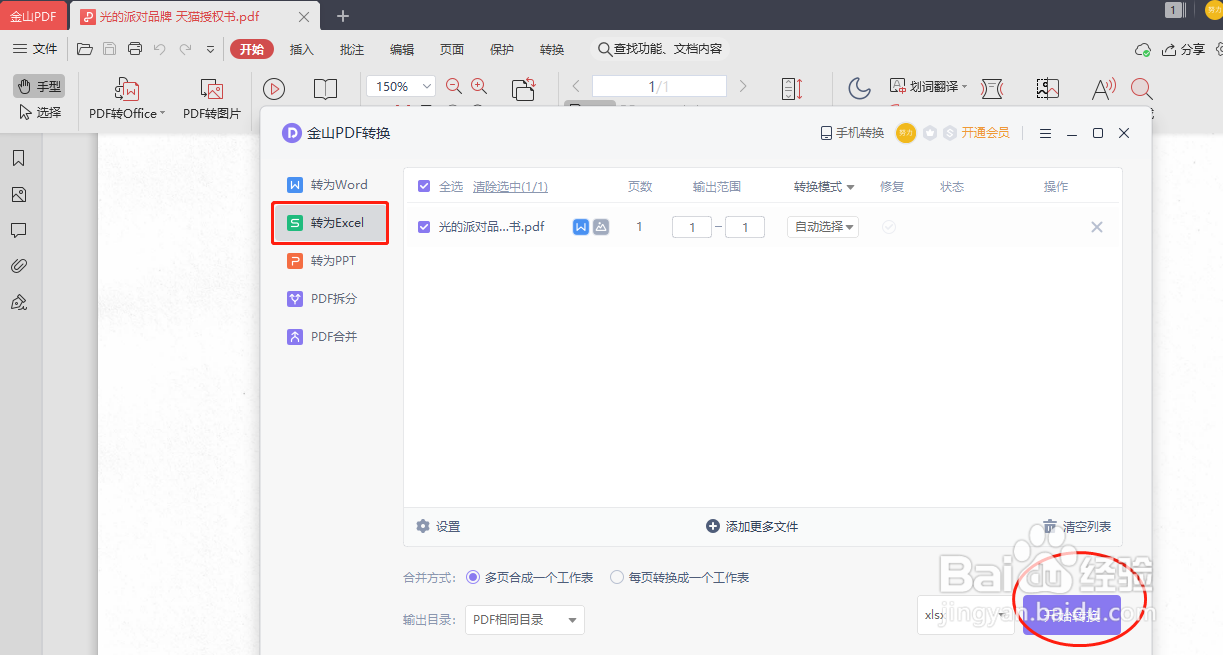Click red search magnifier icon
Image resolution: width=1223 pixels, height=655 pixels.
(x=1142, y=89)
